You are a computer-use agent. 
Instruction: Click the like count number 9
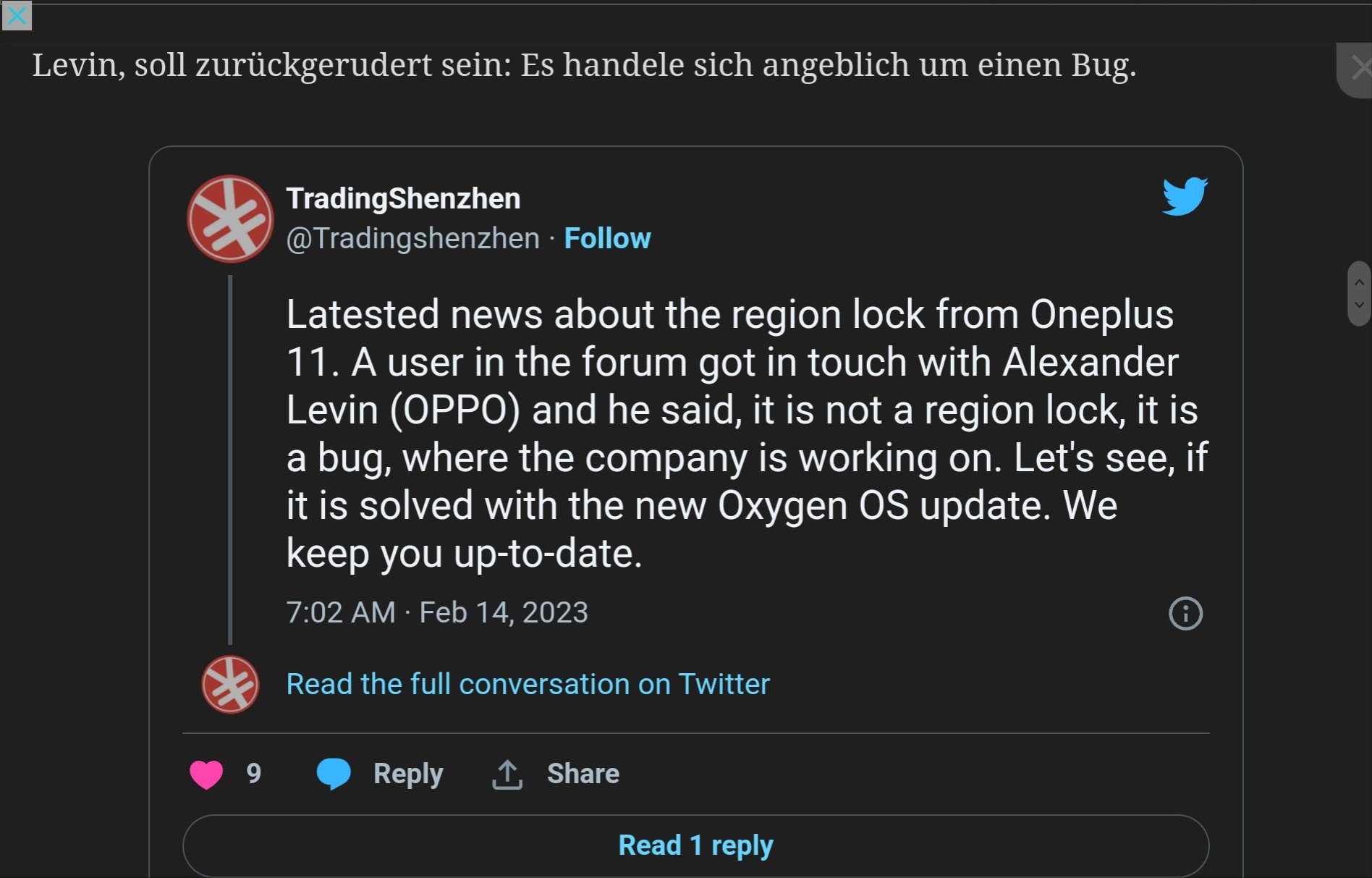tap(253, 774)
